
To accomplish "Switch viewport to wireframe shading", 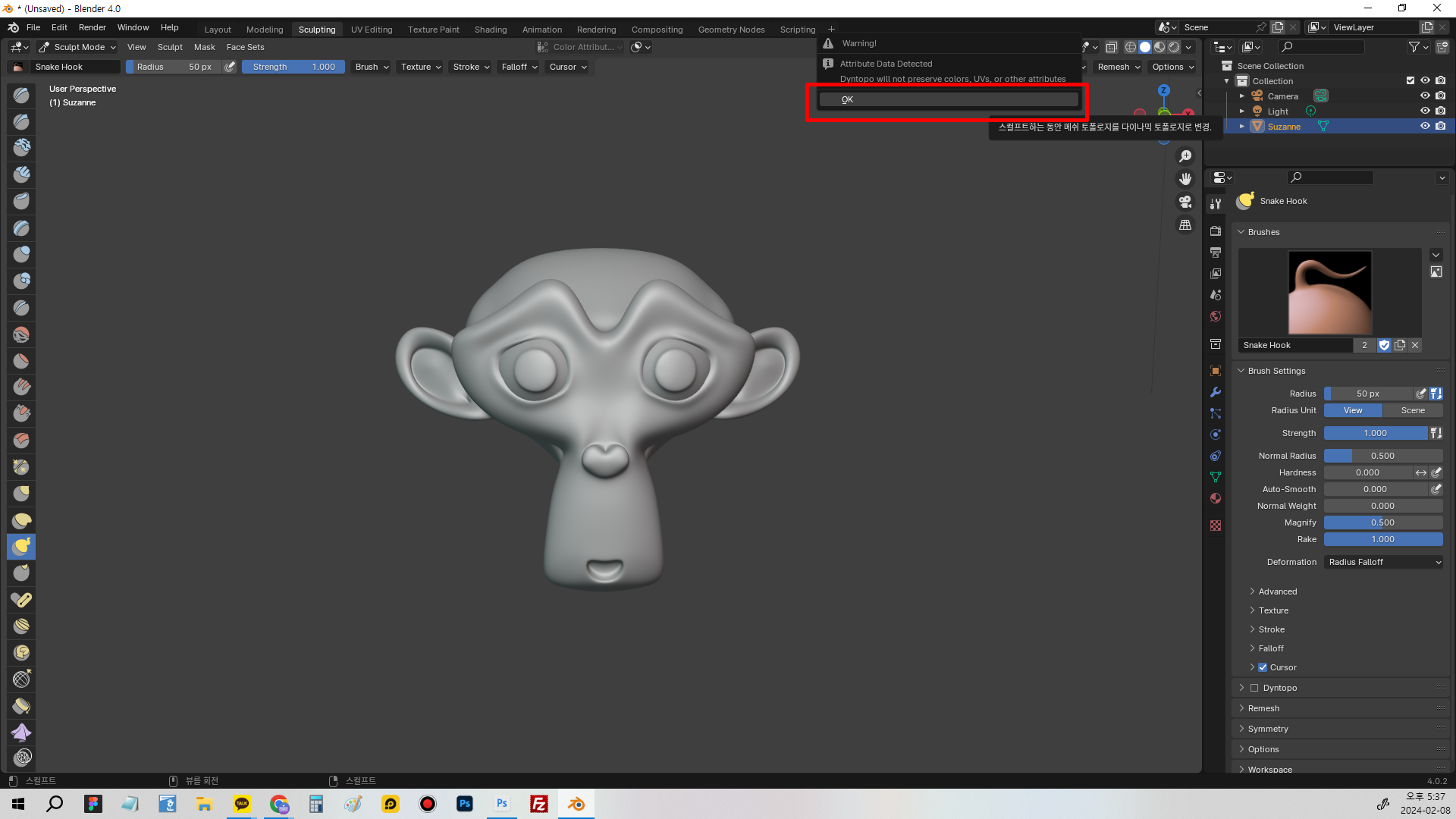I will pos(1131,47).
